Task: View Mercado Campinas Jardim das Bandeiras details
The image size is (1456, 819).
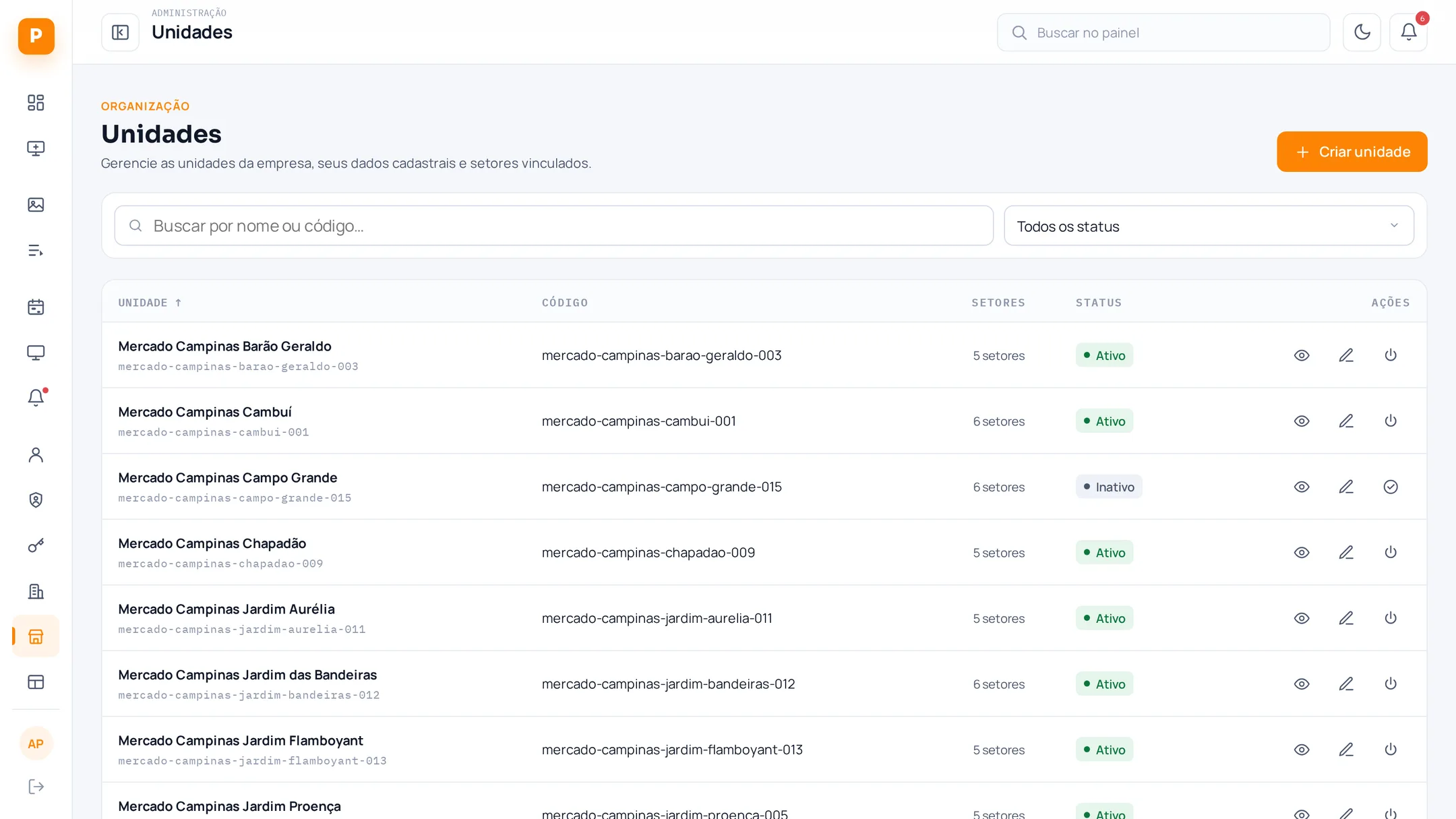Action: click(x=1302, y=684)
